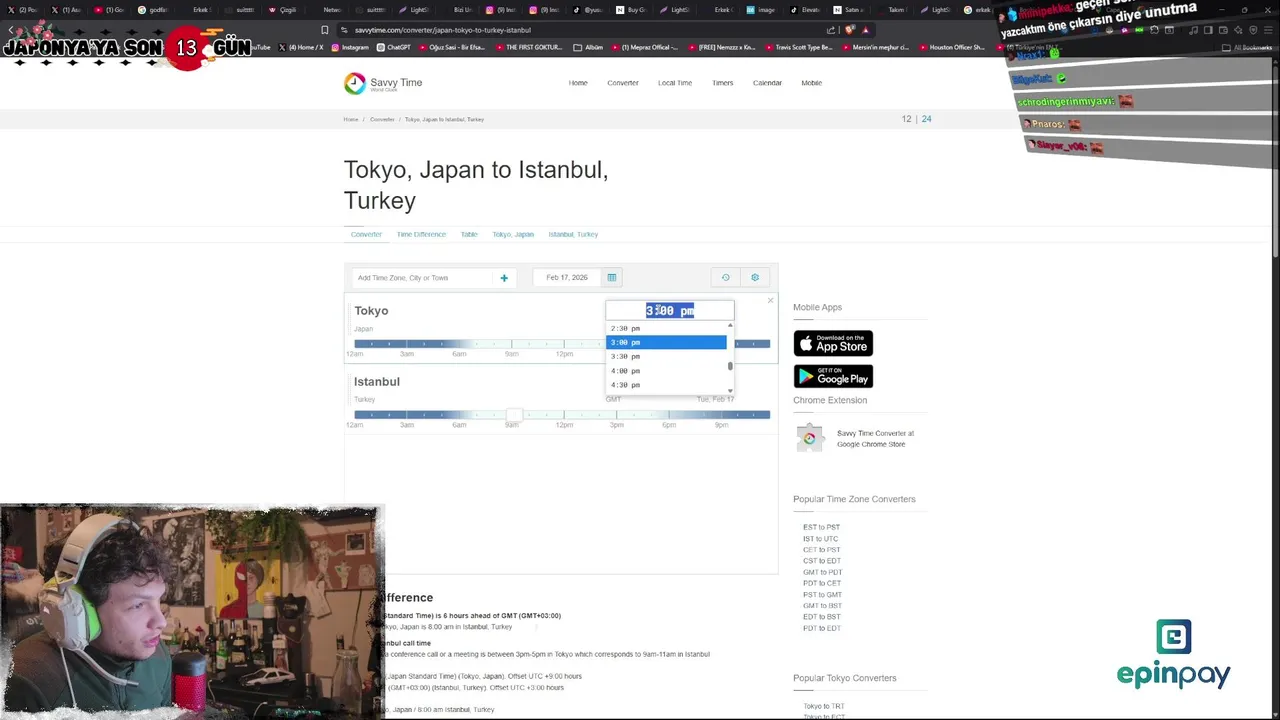Viewport: 1280px width, 720px height.
Task: Open the CET to PST converter link
Action: [821, 550]
